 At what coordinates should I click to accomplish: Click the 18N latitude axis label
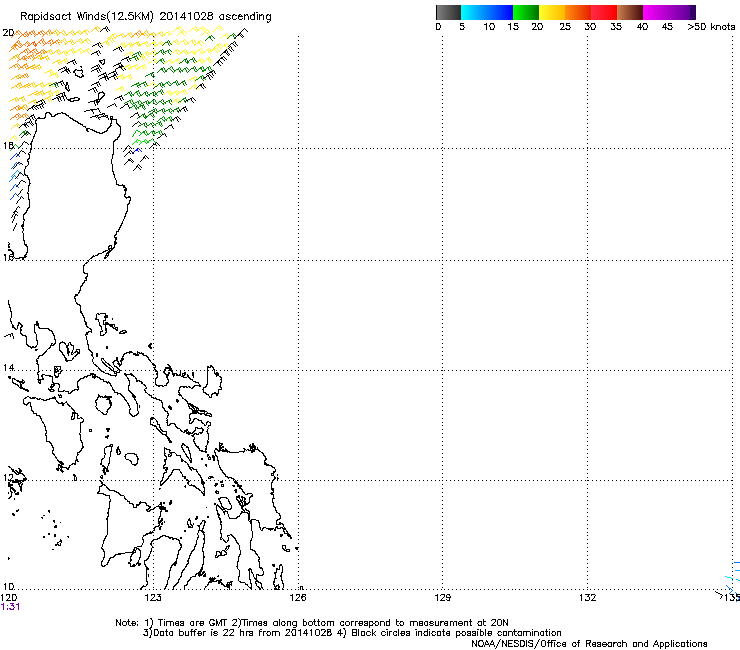(x=8, y=145)
